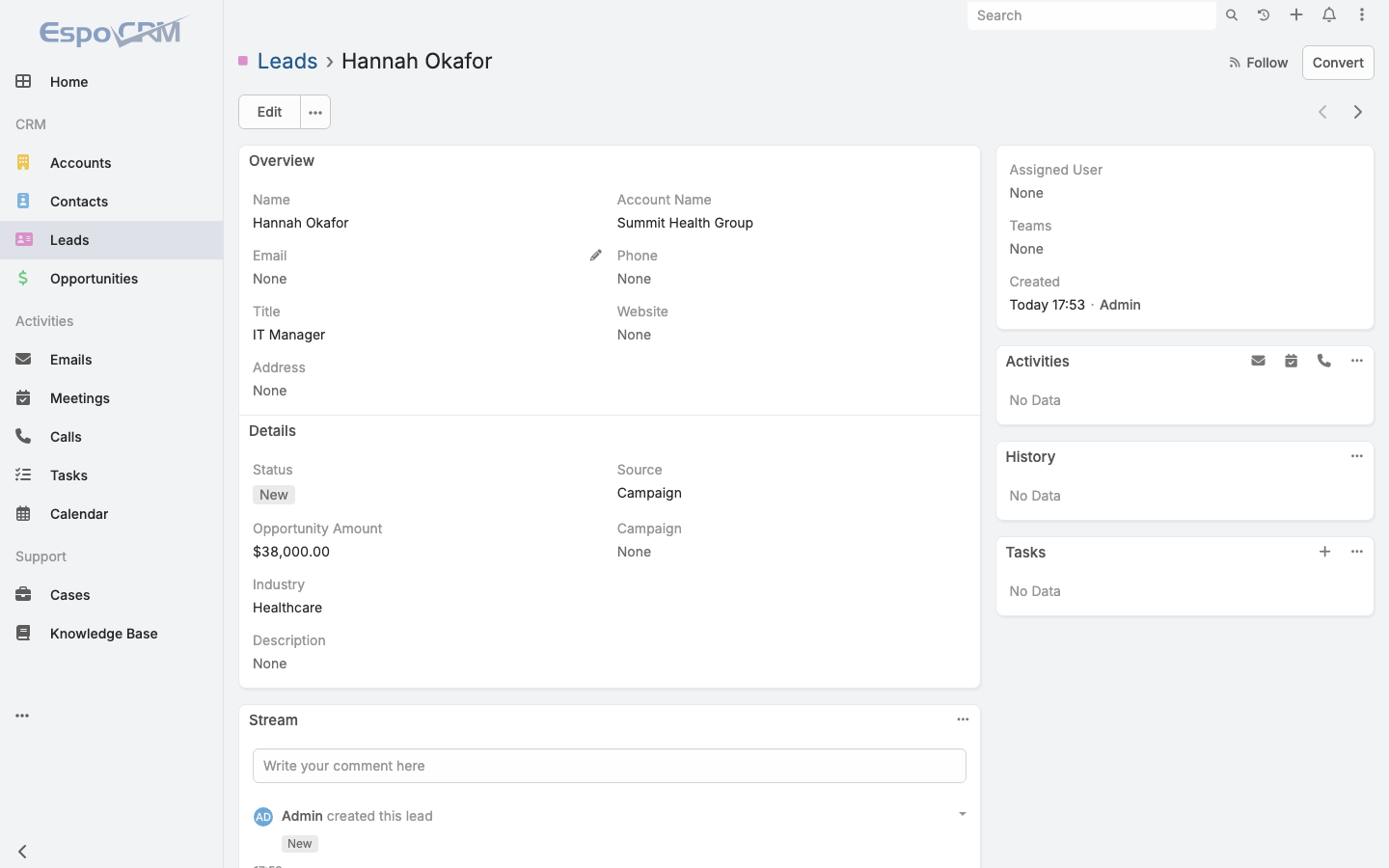1389x868 pixels.
Task: Open Contacts in the sidebar
Action: tap(111, 202)
